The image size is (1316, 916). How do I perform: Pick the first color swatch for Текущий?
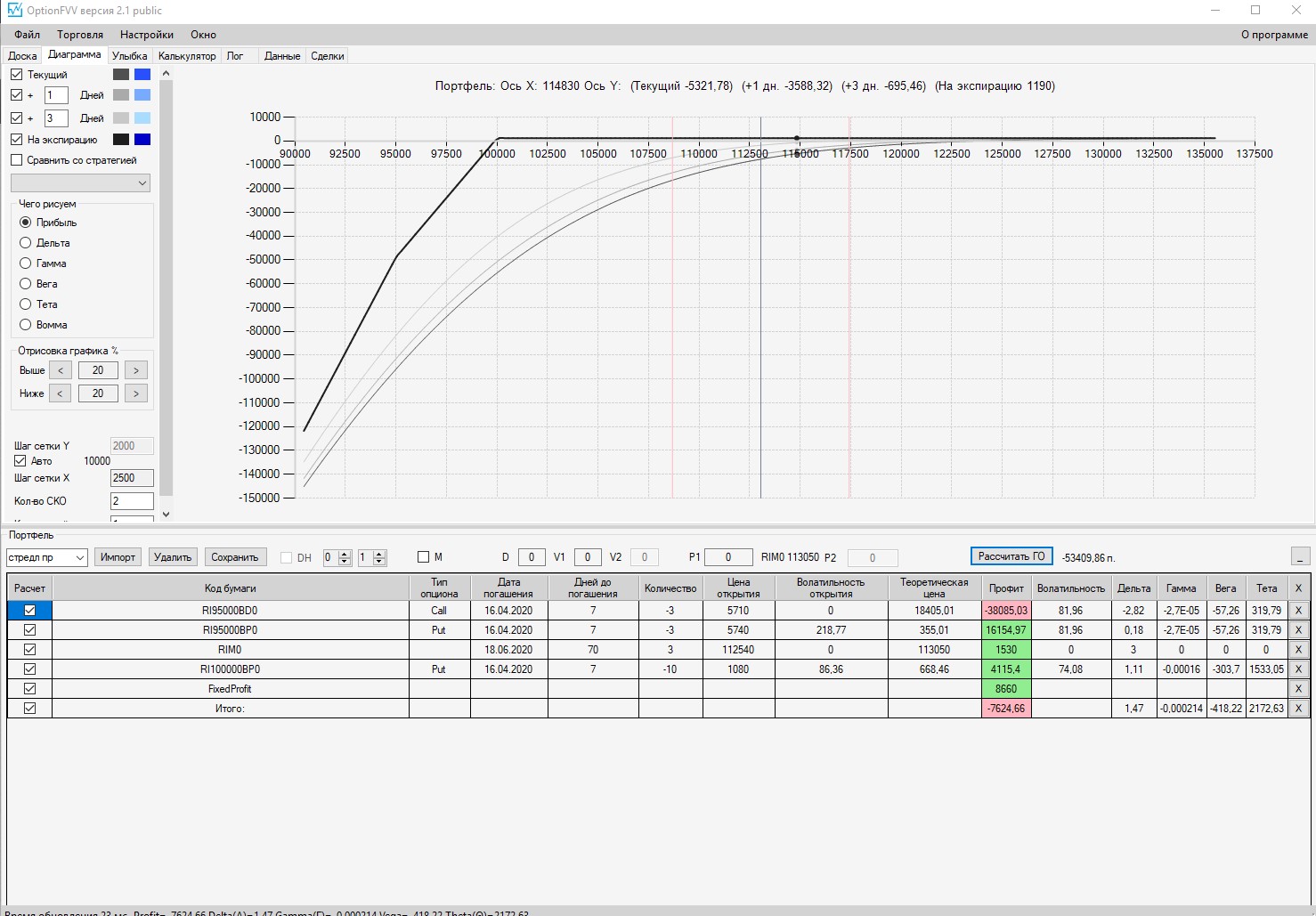click(121, 75)
